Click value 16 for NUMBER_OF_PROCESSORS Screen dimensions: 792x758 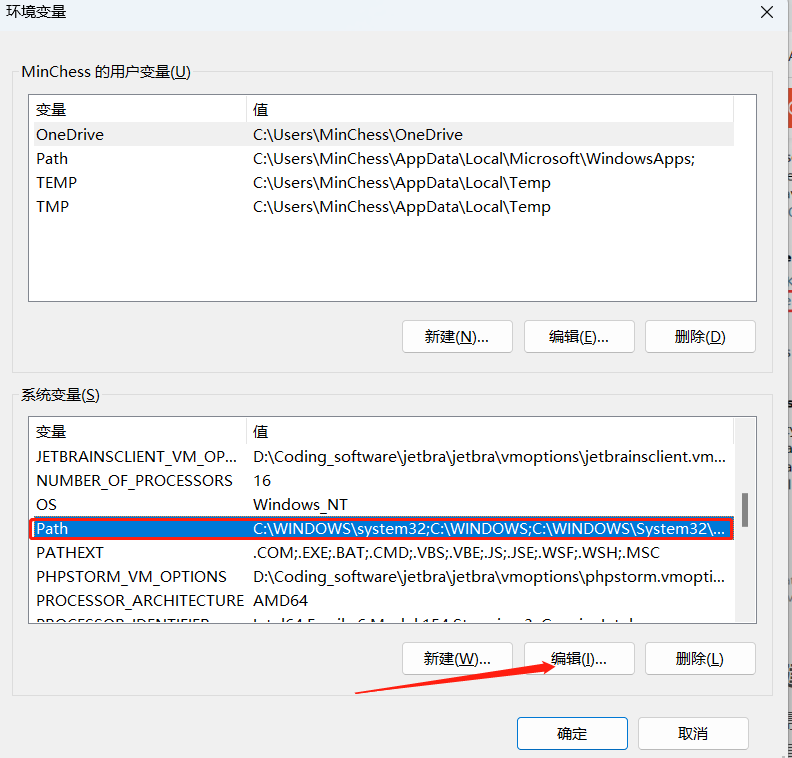pyautogui.click(x=262, y=480)
